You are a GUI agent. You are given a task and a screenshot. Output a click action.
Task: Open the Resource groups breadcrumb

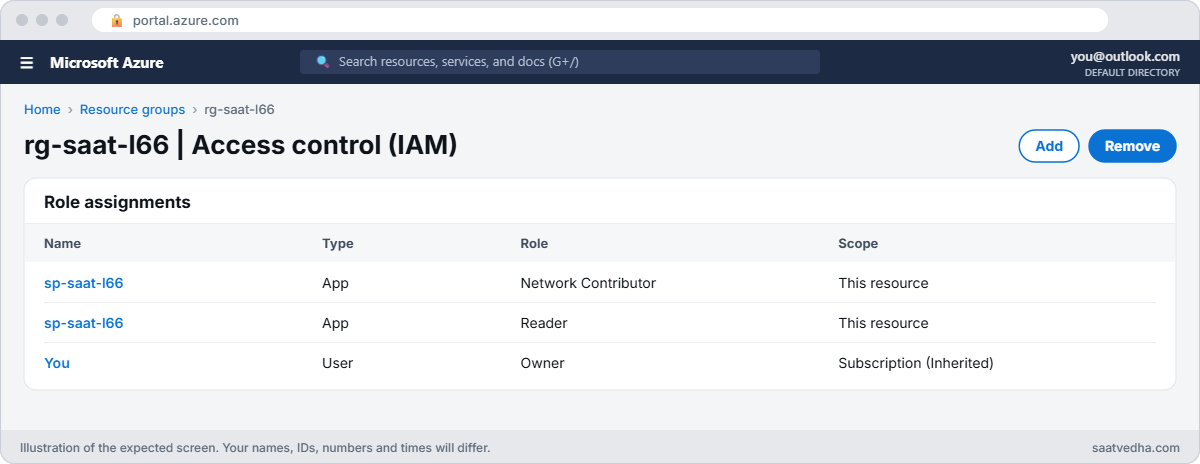tap(132, 110)
